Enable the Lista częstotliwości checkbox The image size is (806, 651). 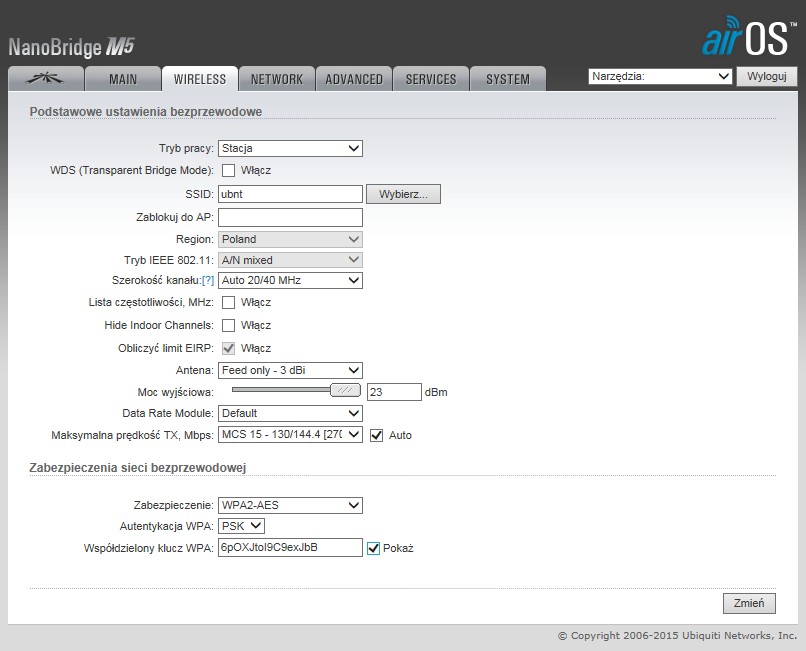click(x=228, y=302)
